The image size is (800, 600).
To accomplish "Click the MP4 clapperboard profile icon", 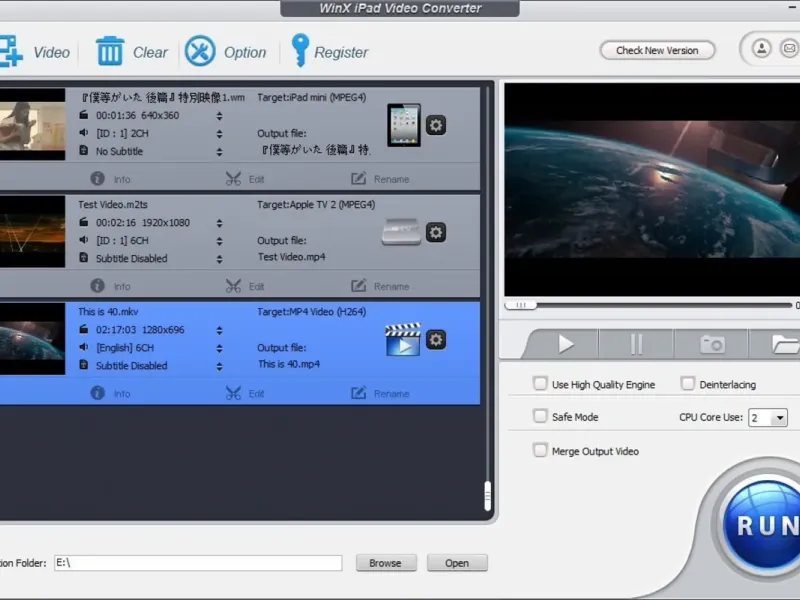I will coord(403,339).
